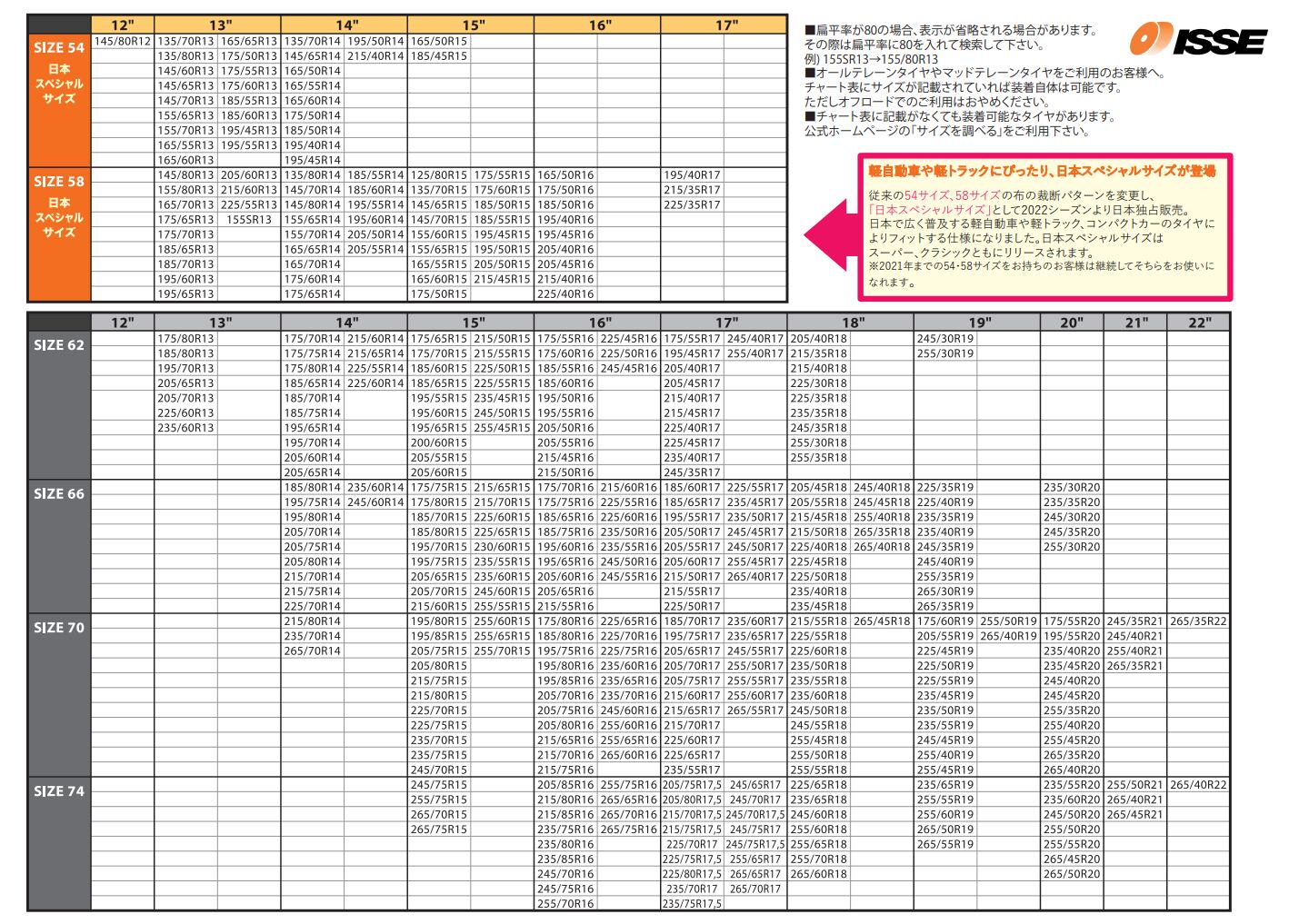Screen dimensions: 1289x924
Task: Select the SIZE 62 row label
Action: pos(59,345)
